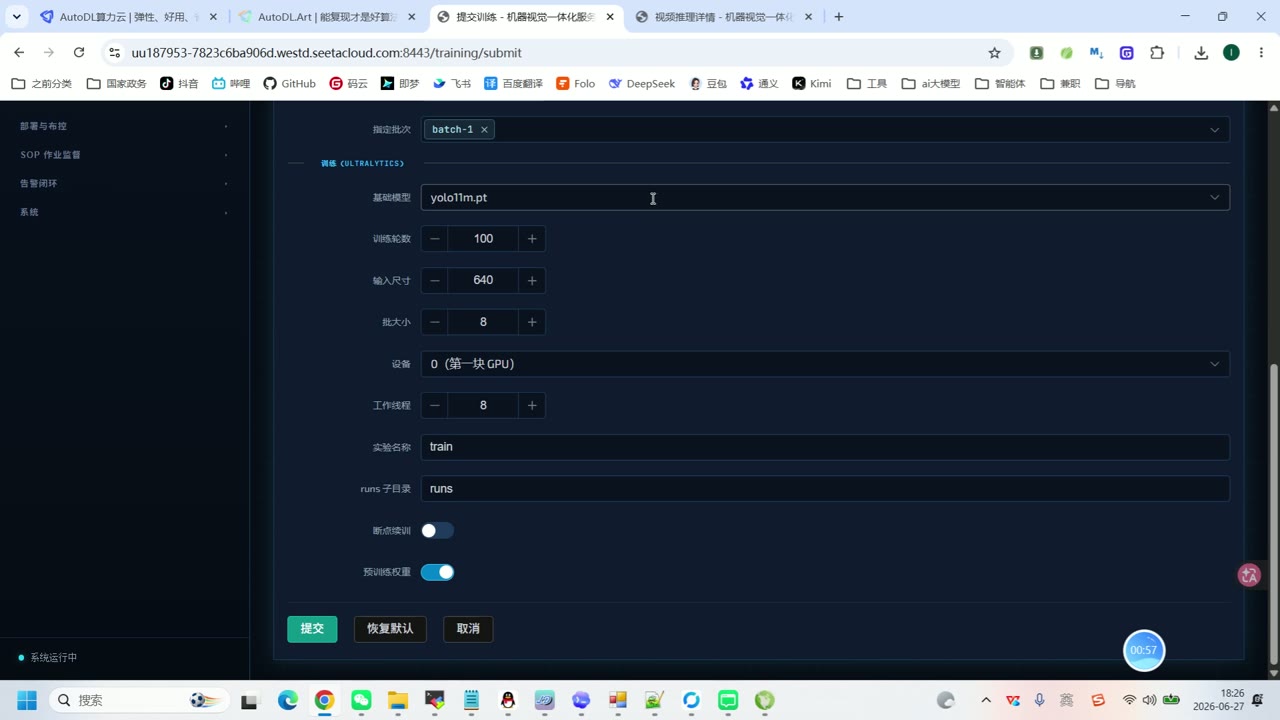Open the ai大模型 bookmarks folder

[930, 84]
